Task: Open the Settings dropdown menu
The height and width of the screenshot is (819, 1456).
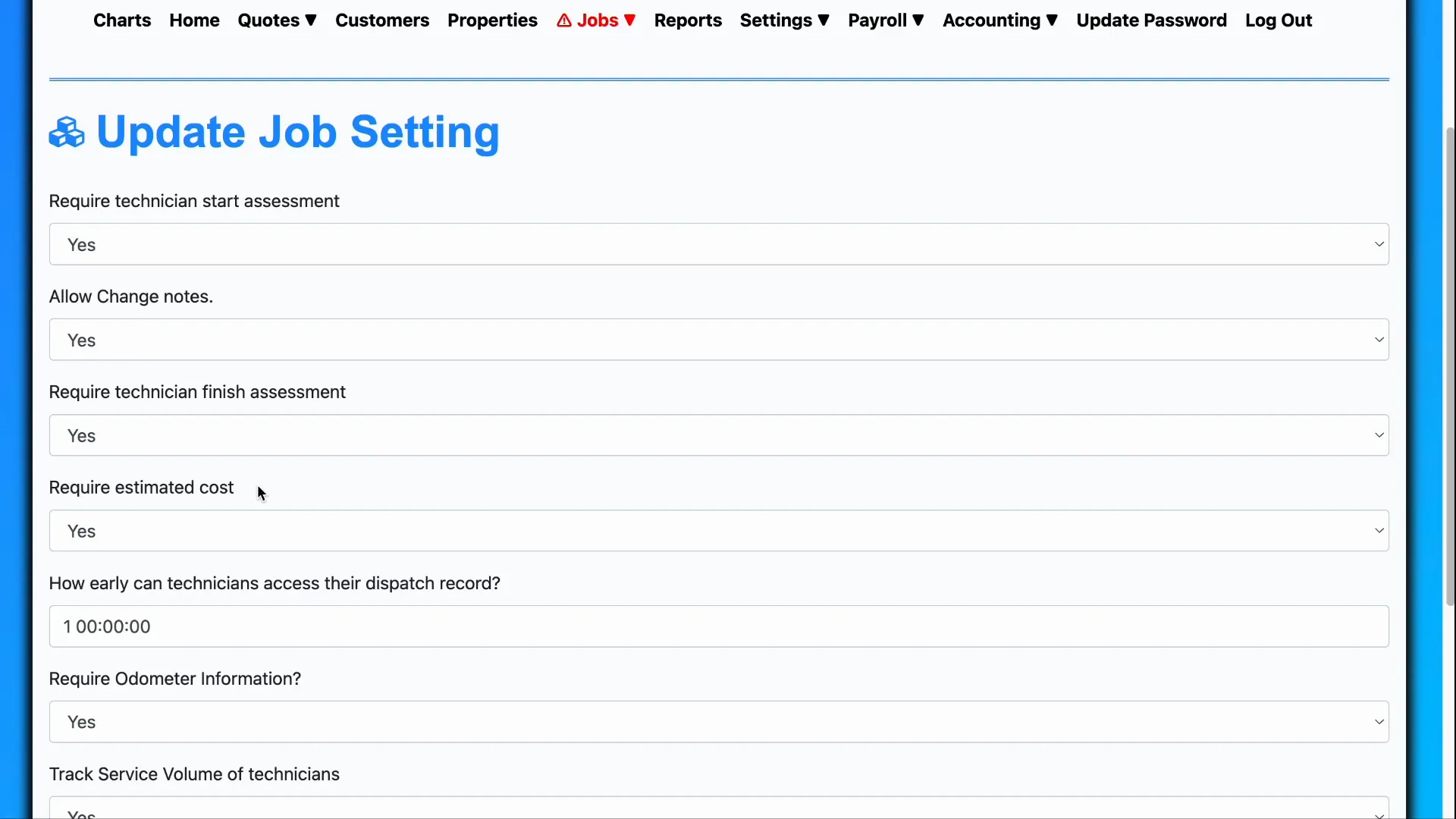Action: click(784, 20)
